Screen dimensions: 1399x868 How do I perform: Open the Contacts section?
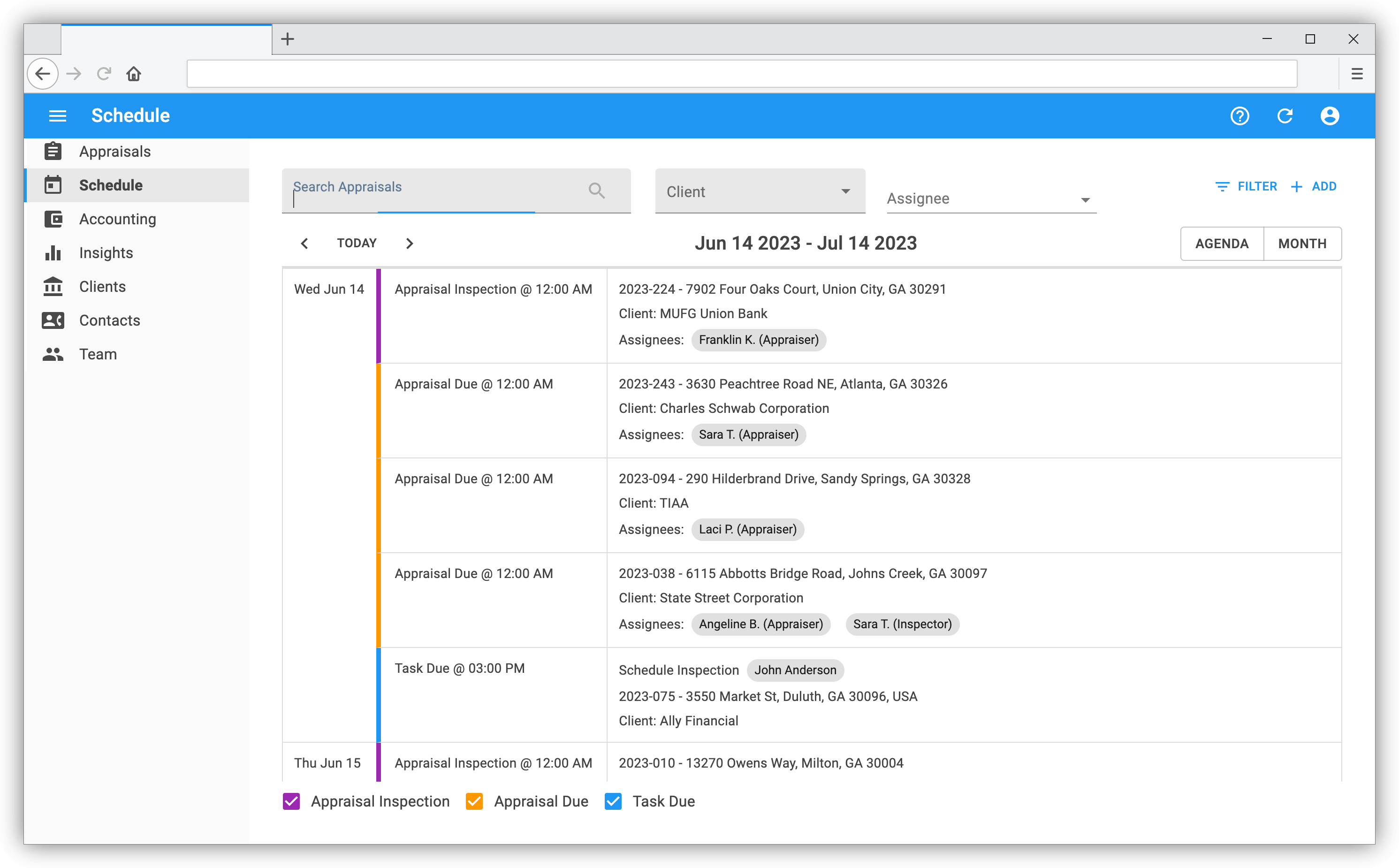(108, 320)
